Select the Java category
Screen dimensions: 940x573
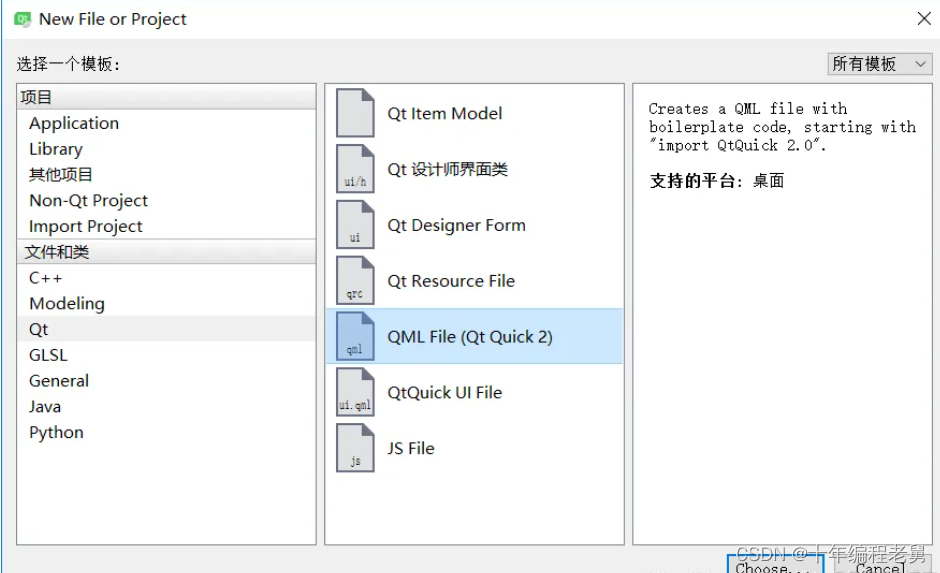(x=166, y=406)
